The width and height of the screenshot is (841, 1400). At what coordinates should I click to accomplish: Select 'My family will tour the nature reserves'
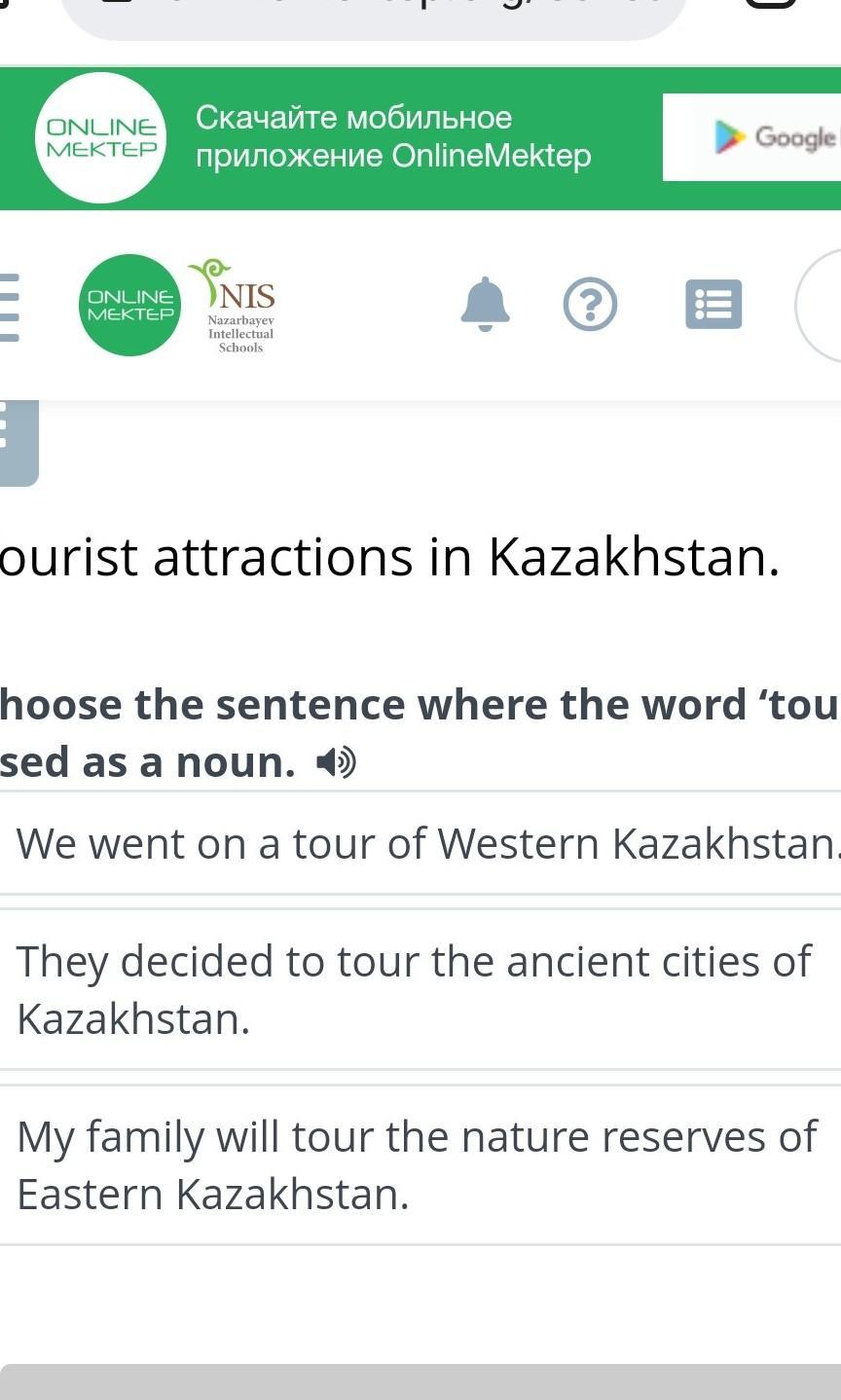tap(420, 1164)
